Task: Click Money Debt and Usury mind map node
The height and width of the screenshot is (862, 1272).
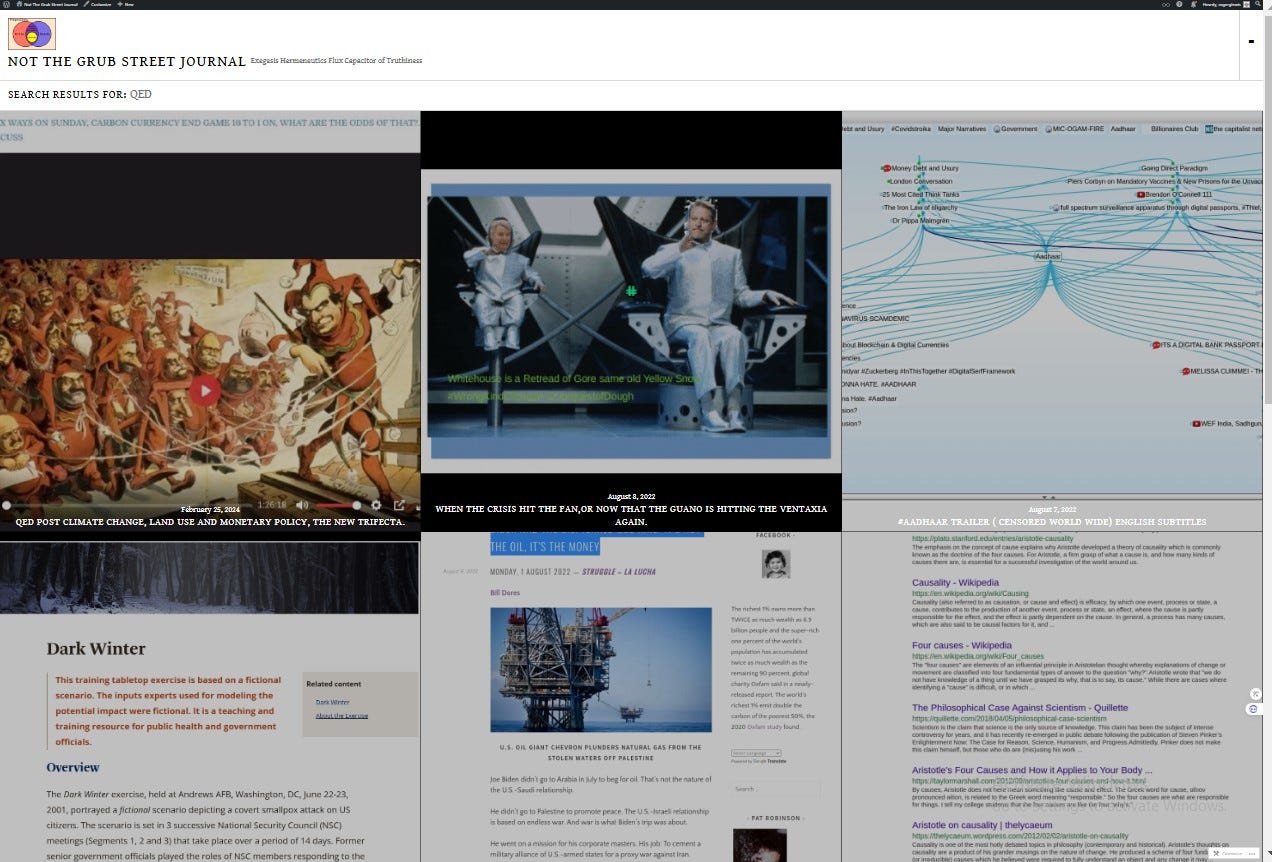Action: (x=920, y=168)
